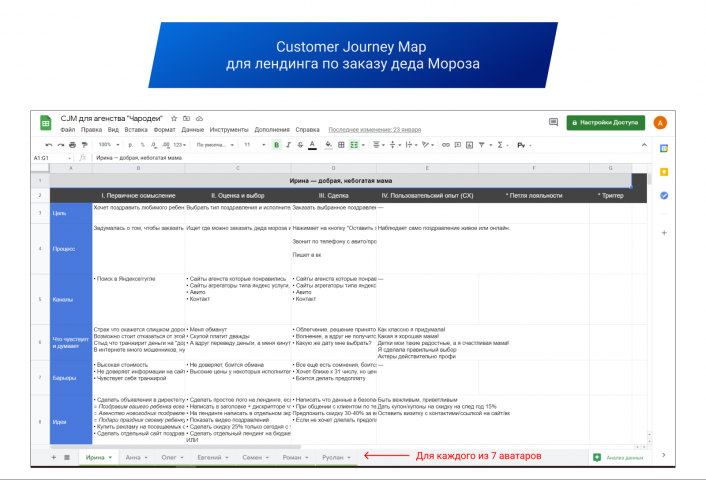Screen dimensions: 706x480
Task: Toggle merge cells button
Action: [x=354, y=145]
